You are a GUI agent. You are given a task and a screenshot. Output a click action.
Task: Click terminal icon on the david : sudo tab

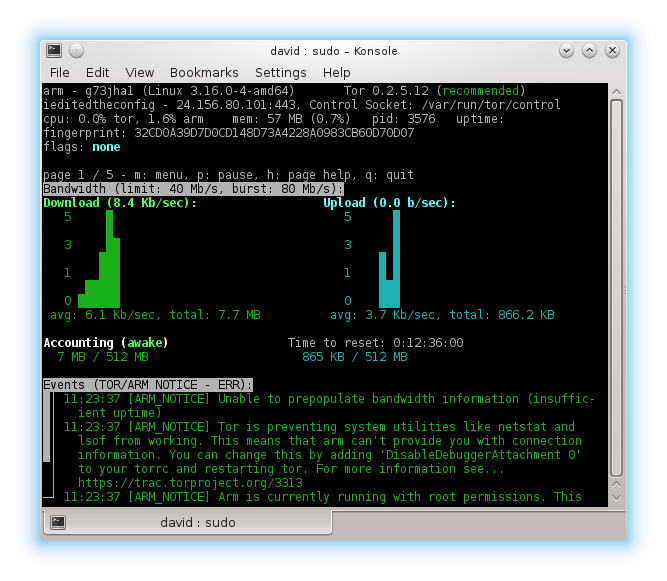(x=58, y=522)
